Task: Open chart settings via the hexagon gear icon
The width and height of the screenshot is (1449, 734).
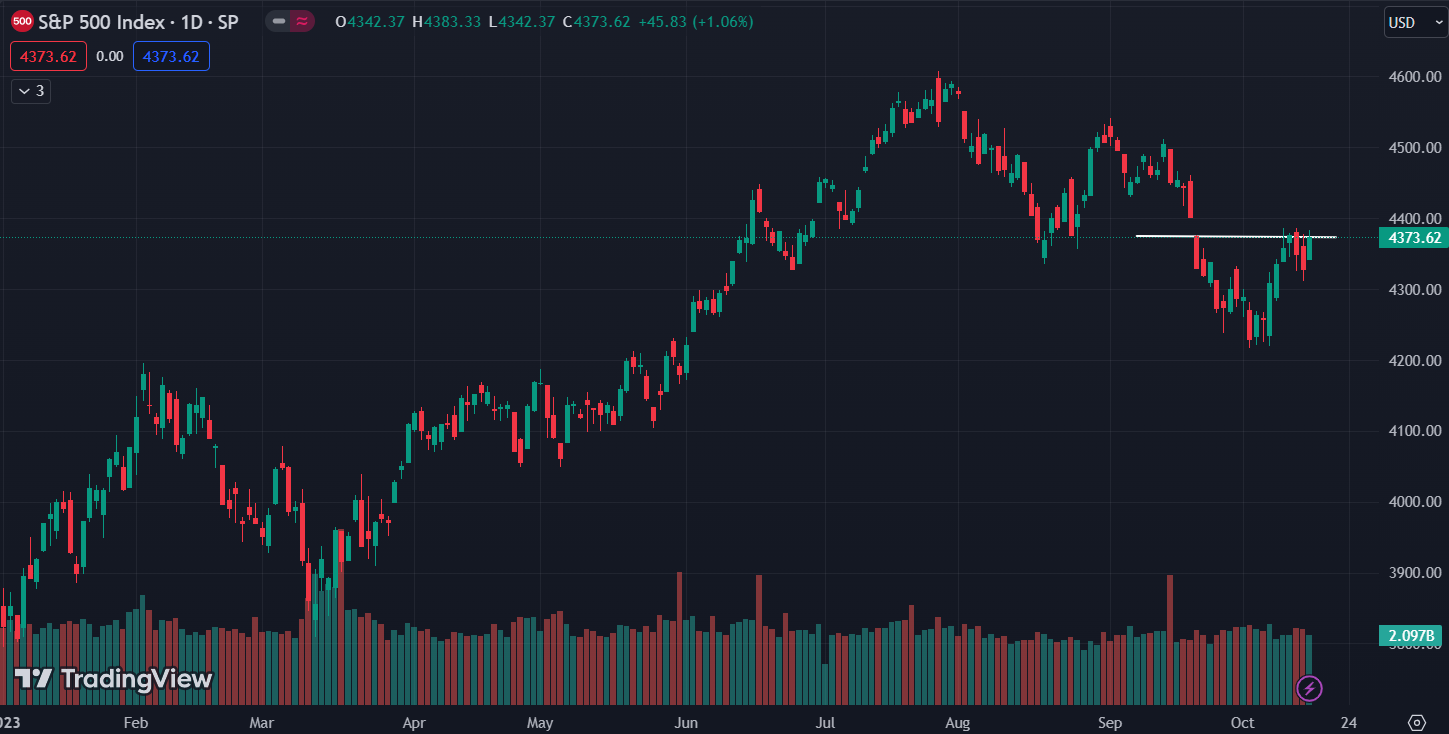Action: point(1416,722)
